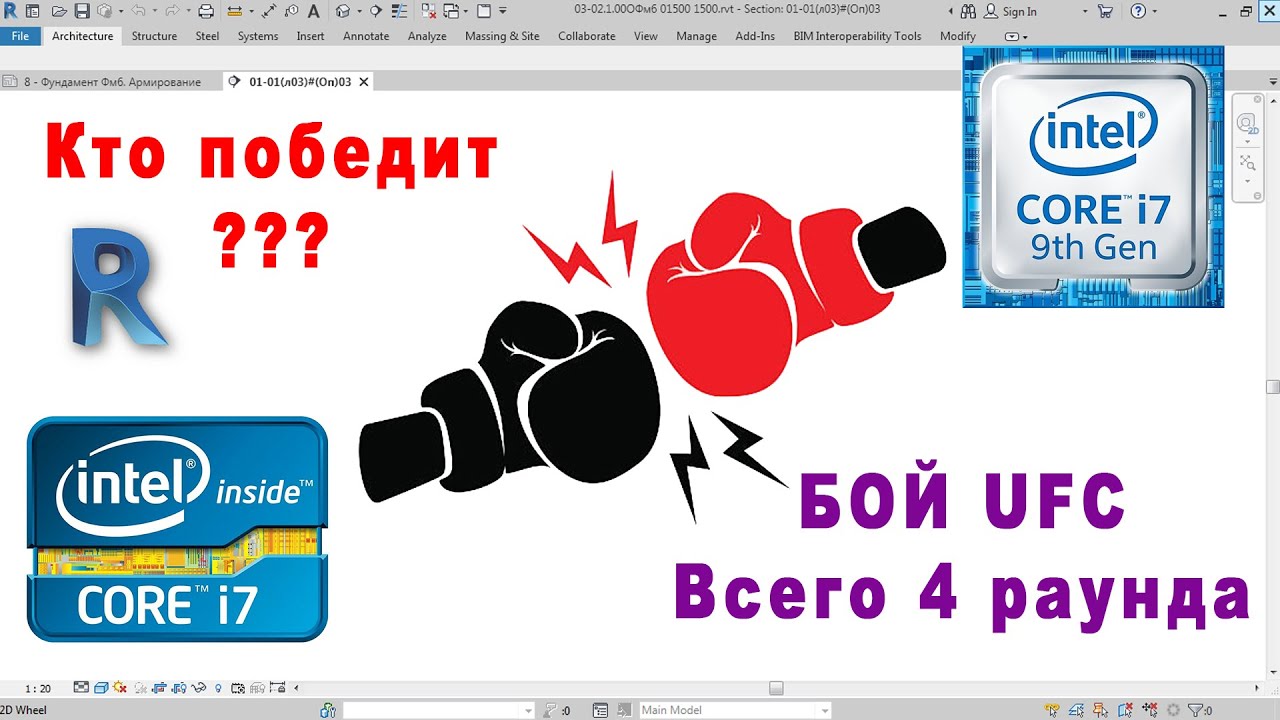Click the project browser toggle icon in quick access
Screen dimensions: 1280x720
pos(32,12)
